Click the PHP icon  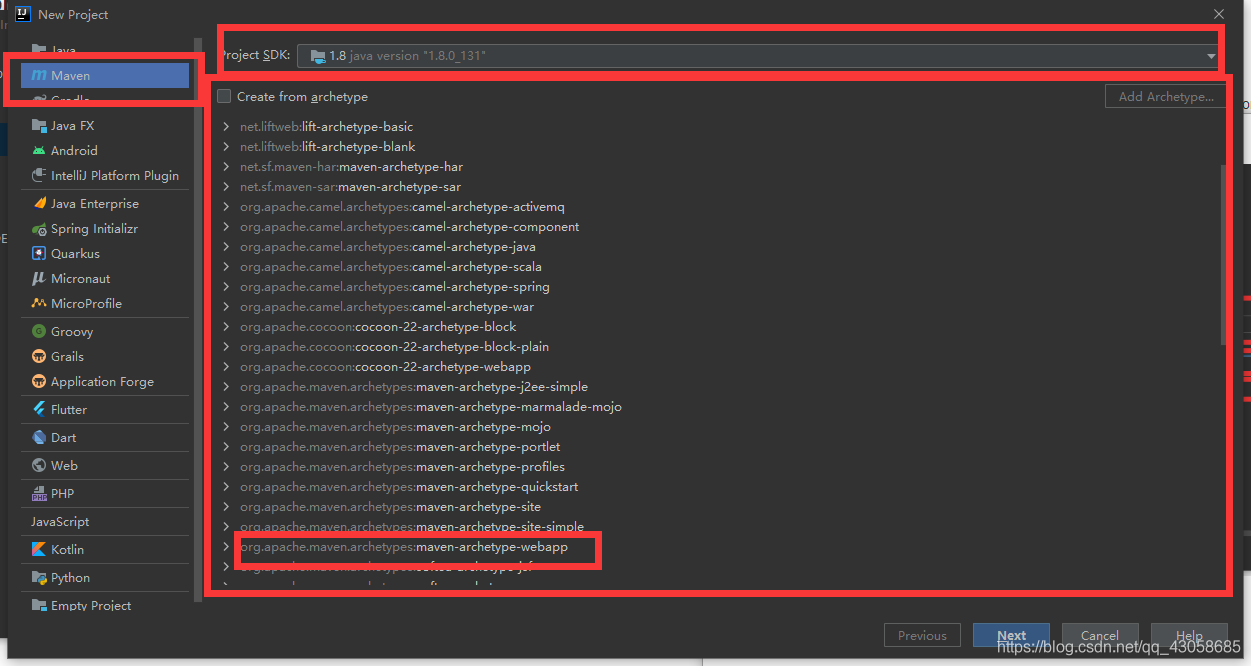(x=39, y=494)
